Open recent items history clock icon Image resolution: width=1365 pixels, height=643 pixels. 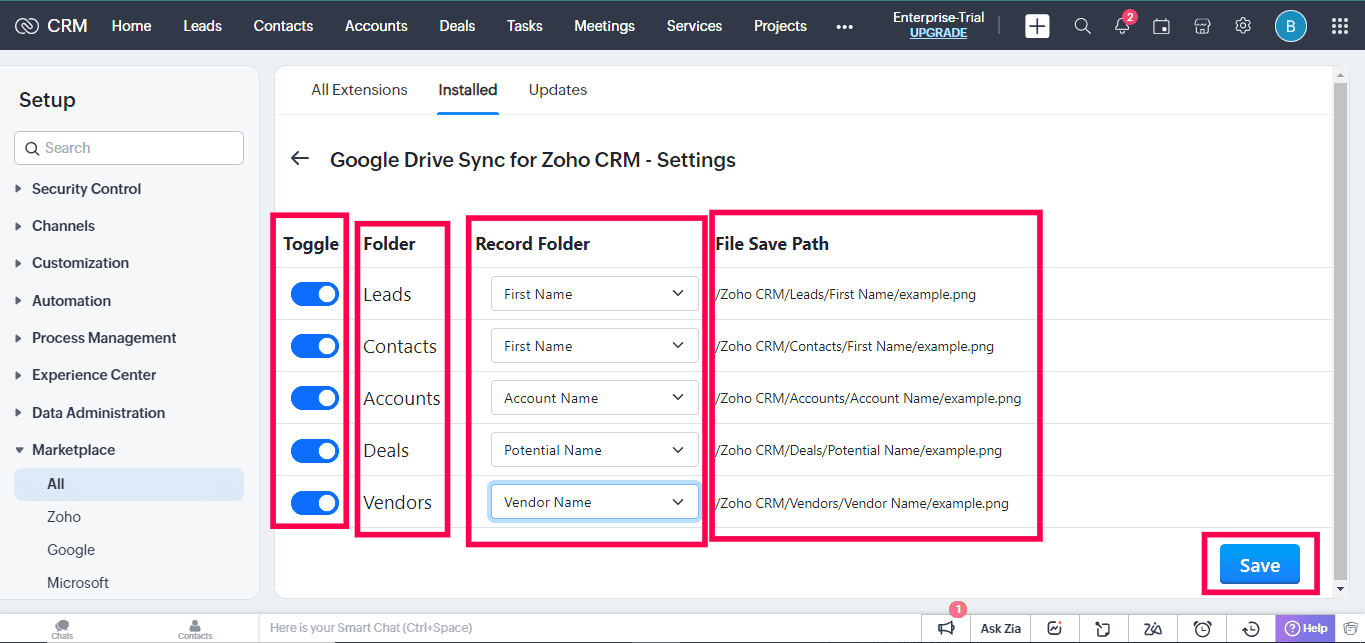[1251, 628]
